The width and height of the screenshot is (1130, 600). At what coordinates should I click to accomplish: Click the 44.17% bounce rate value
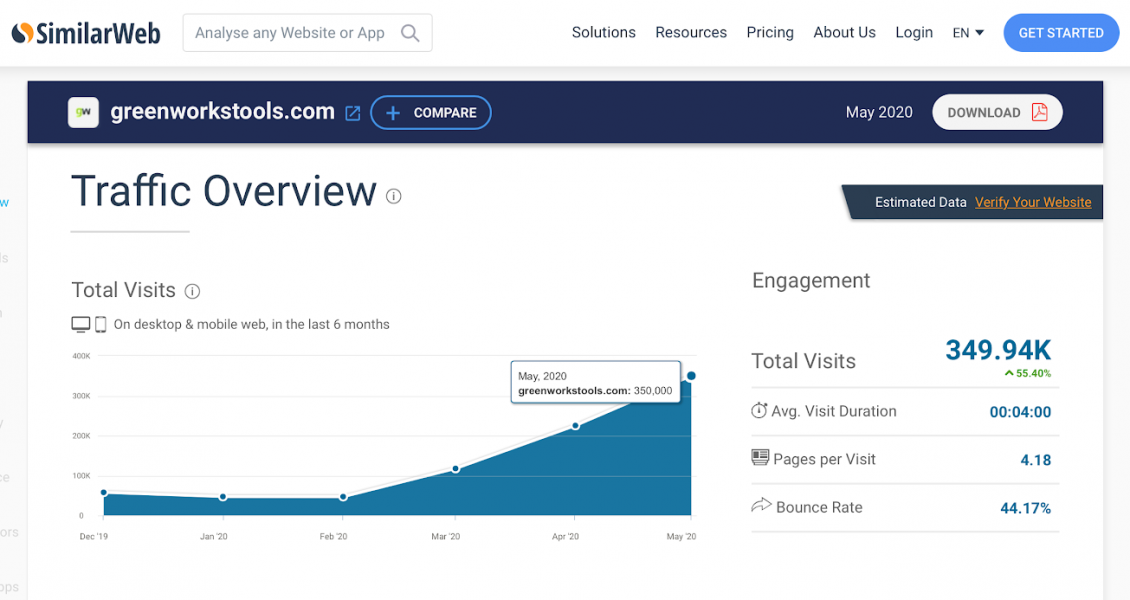[1026, 509]
